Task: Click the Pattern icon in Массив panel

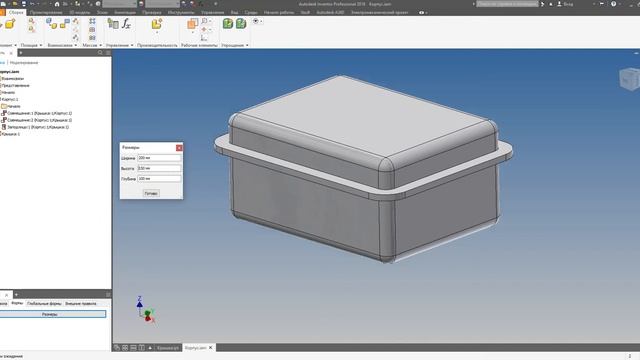Action: click(x=92, y=21)
